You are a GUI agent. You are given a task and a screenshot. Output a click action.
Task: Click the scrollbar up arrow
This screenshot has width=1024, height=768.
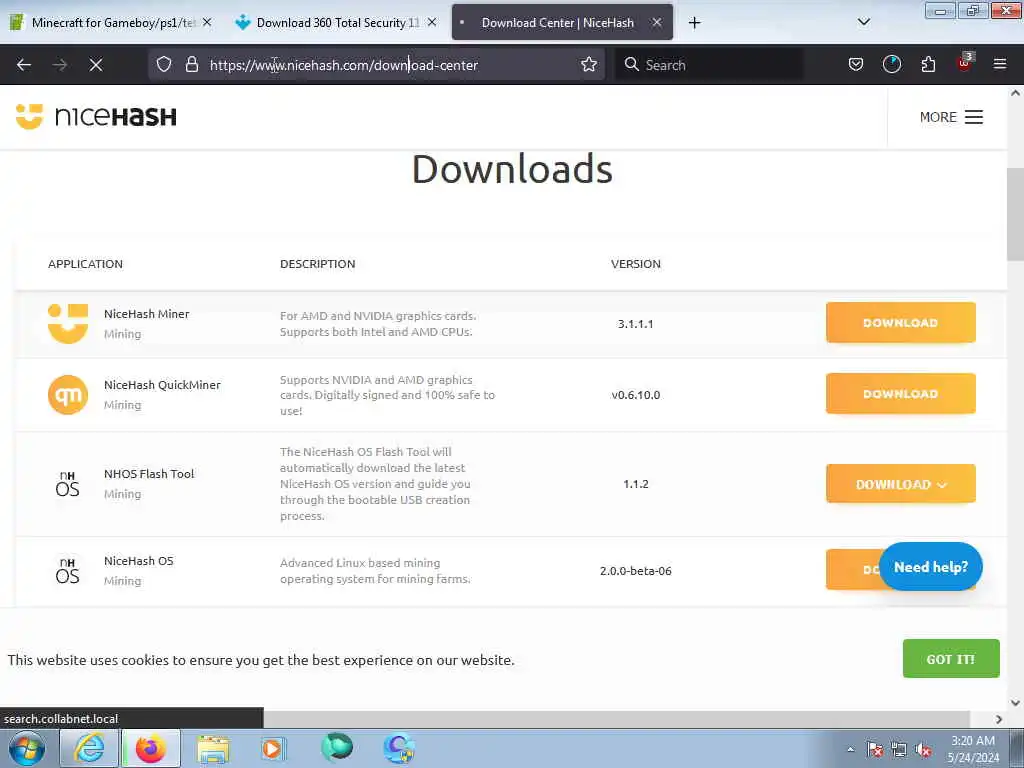point(1015,93)
